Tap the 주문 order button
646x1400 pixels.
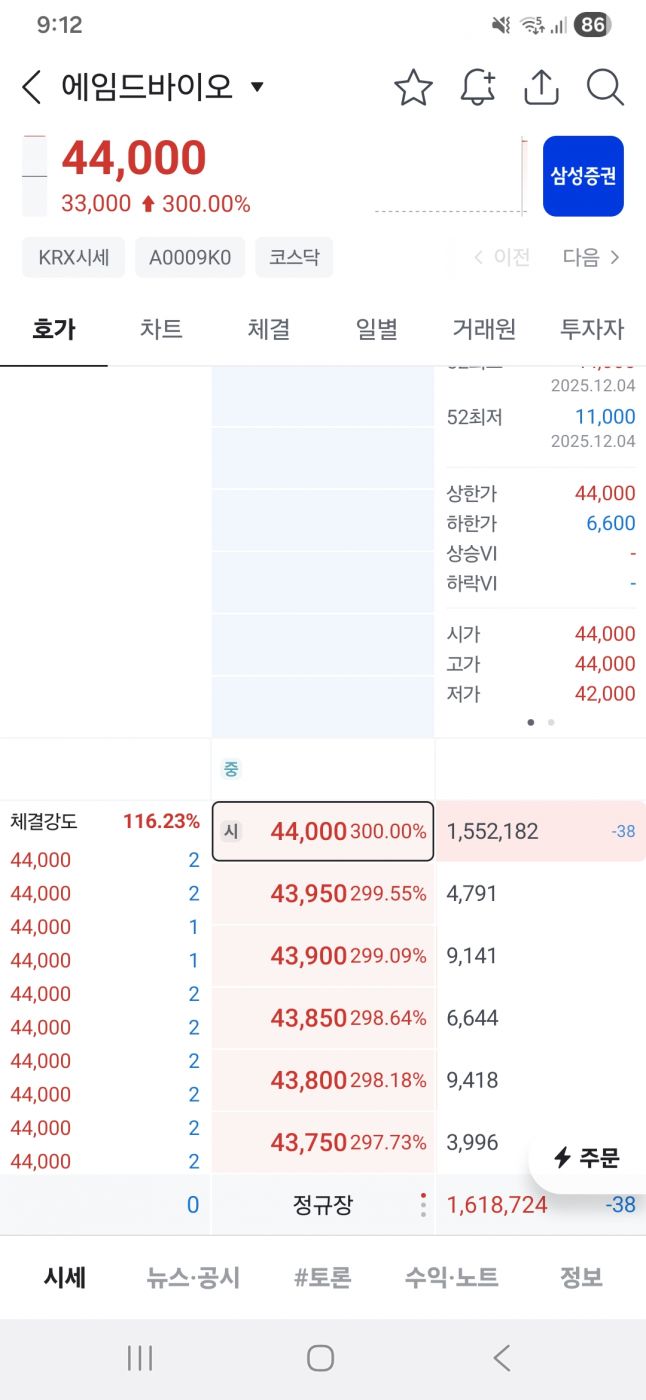coord(587,1158)
